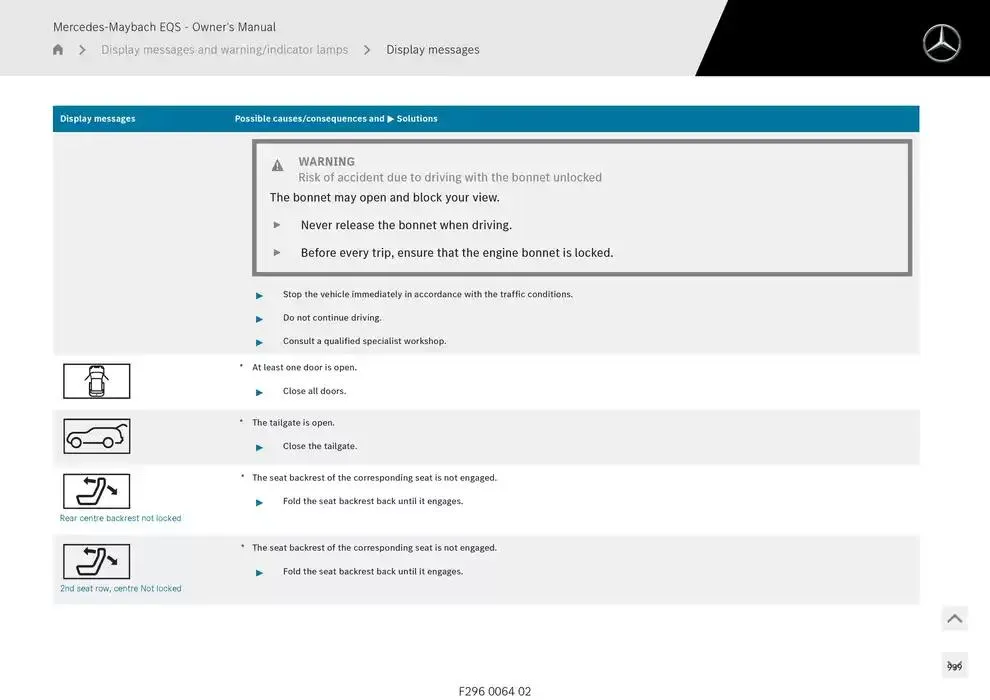The image size is (990, 700).
Task: Click the chevron before 'Display messages' breadcrumb
Action: [367, 50]
